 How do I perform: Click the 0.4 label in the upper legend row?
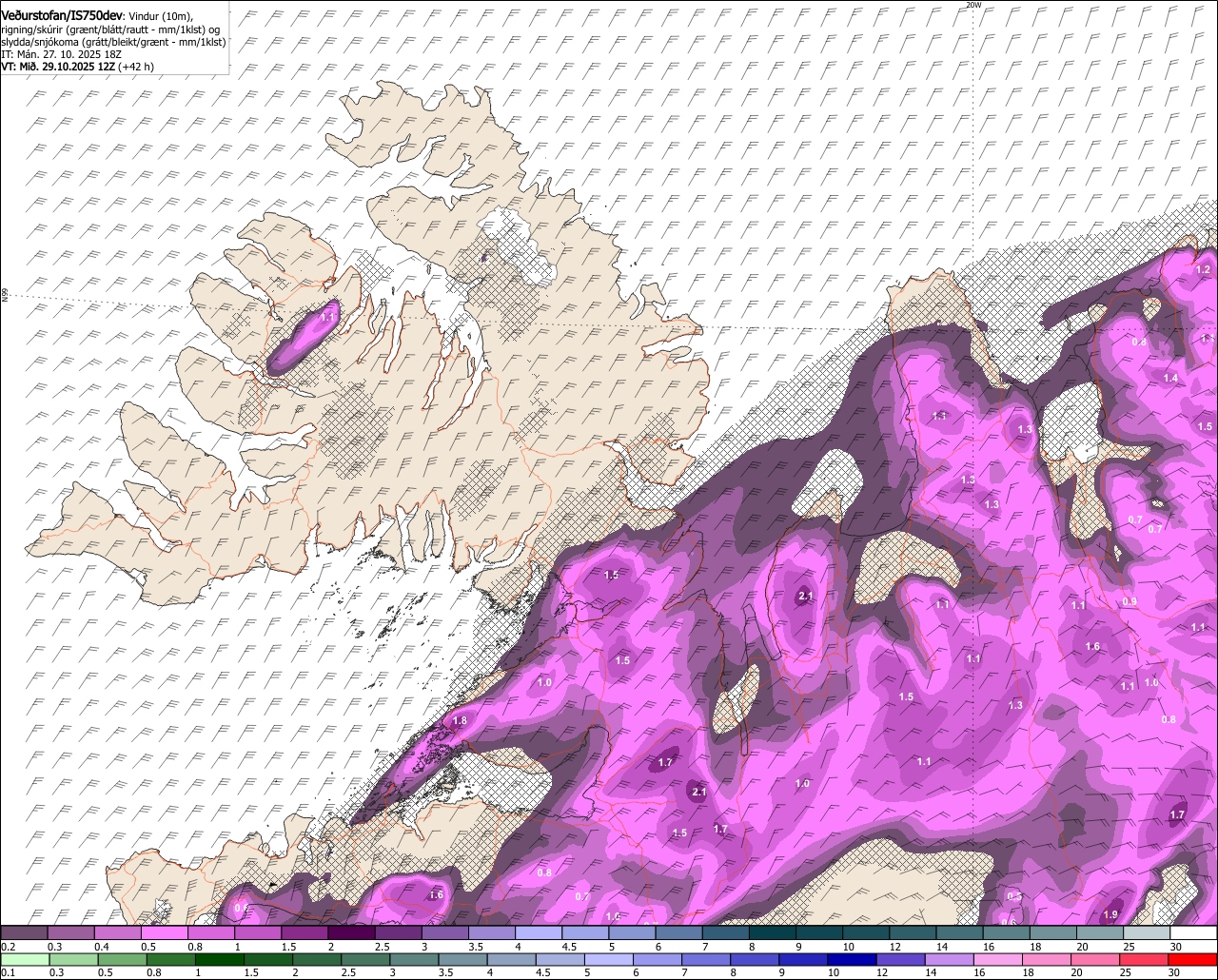pos(102,947)
